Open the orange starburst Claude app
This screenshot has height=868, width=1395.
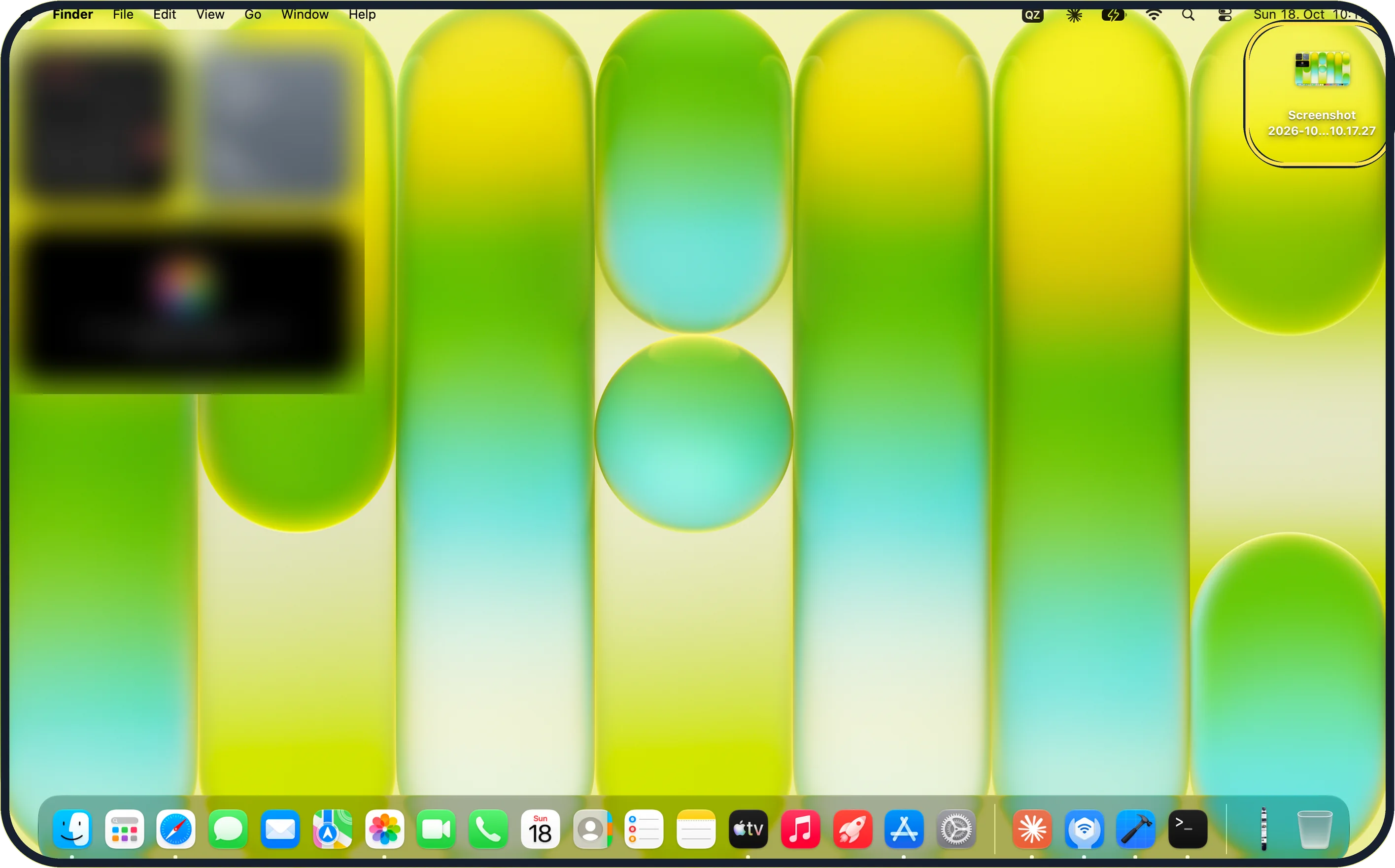coord(1032,829)
